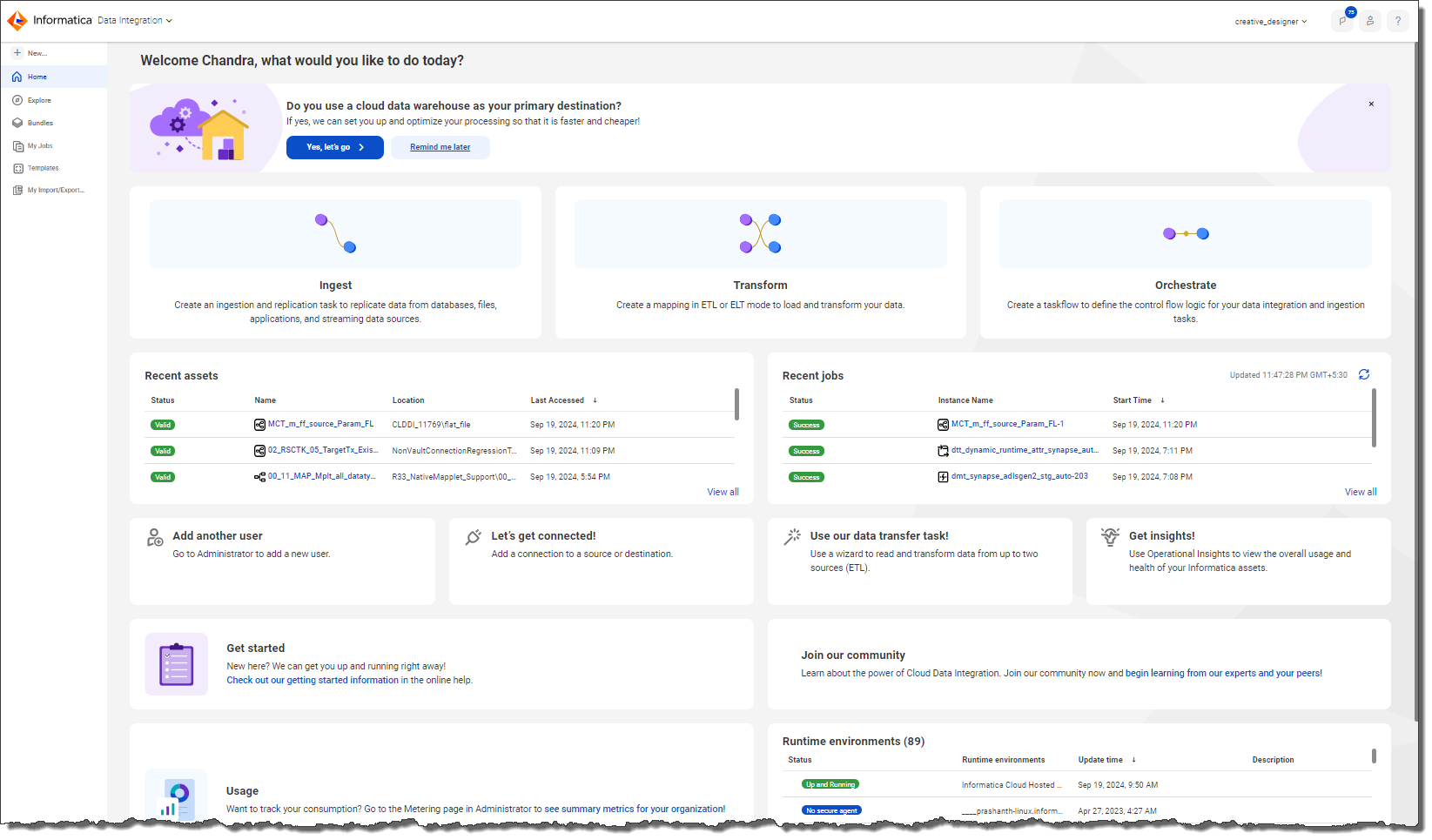Click the mapplet icon beside 00_11_MAP_Mplt asset
The image size is (1432, 840).
click(x=259, y=477)
